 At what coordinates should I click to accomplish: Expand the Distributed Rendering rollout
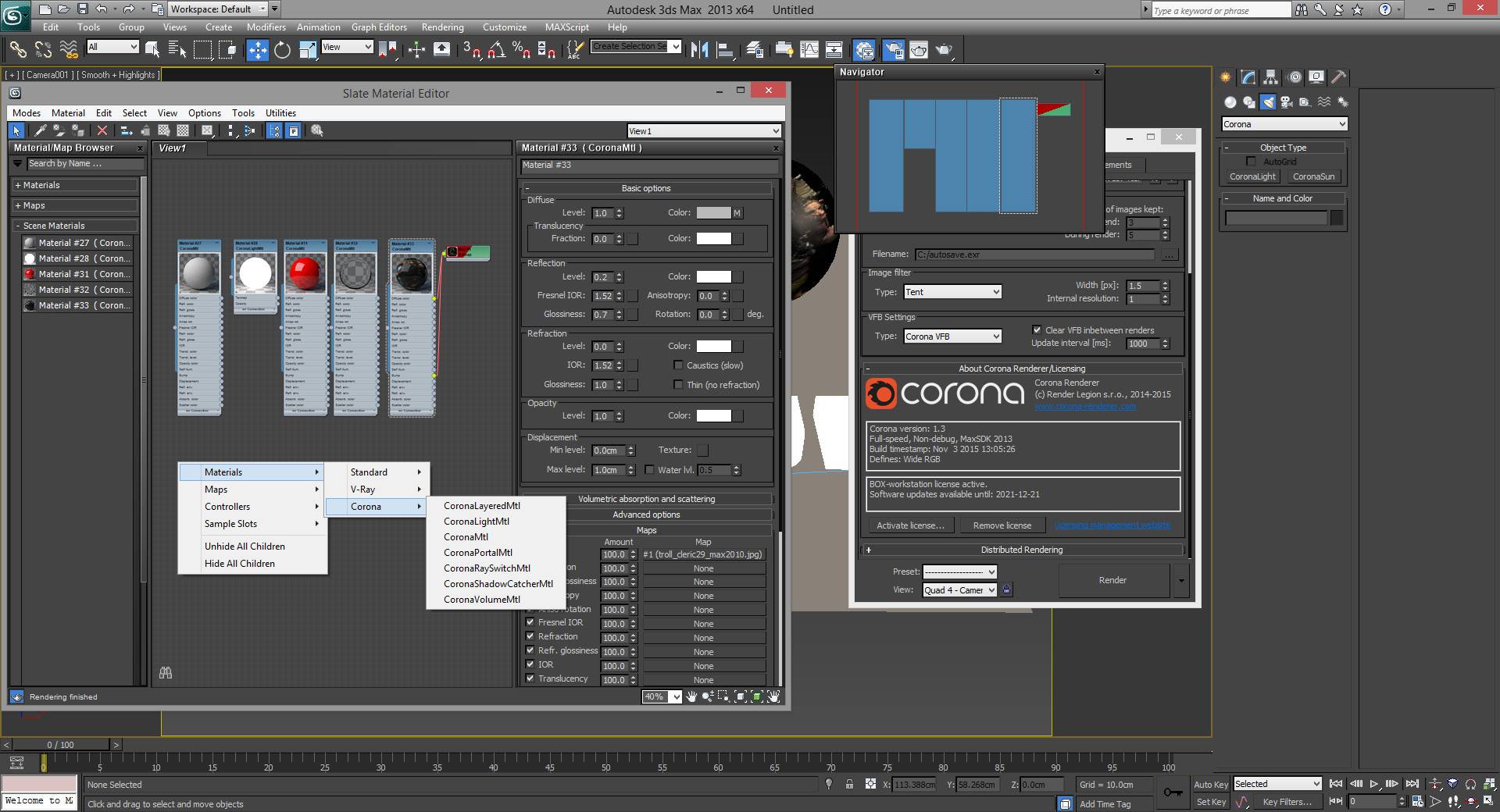[x=1022, y=550]
